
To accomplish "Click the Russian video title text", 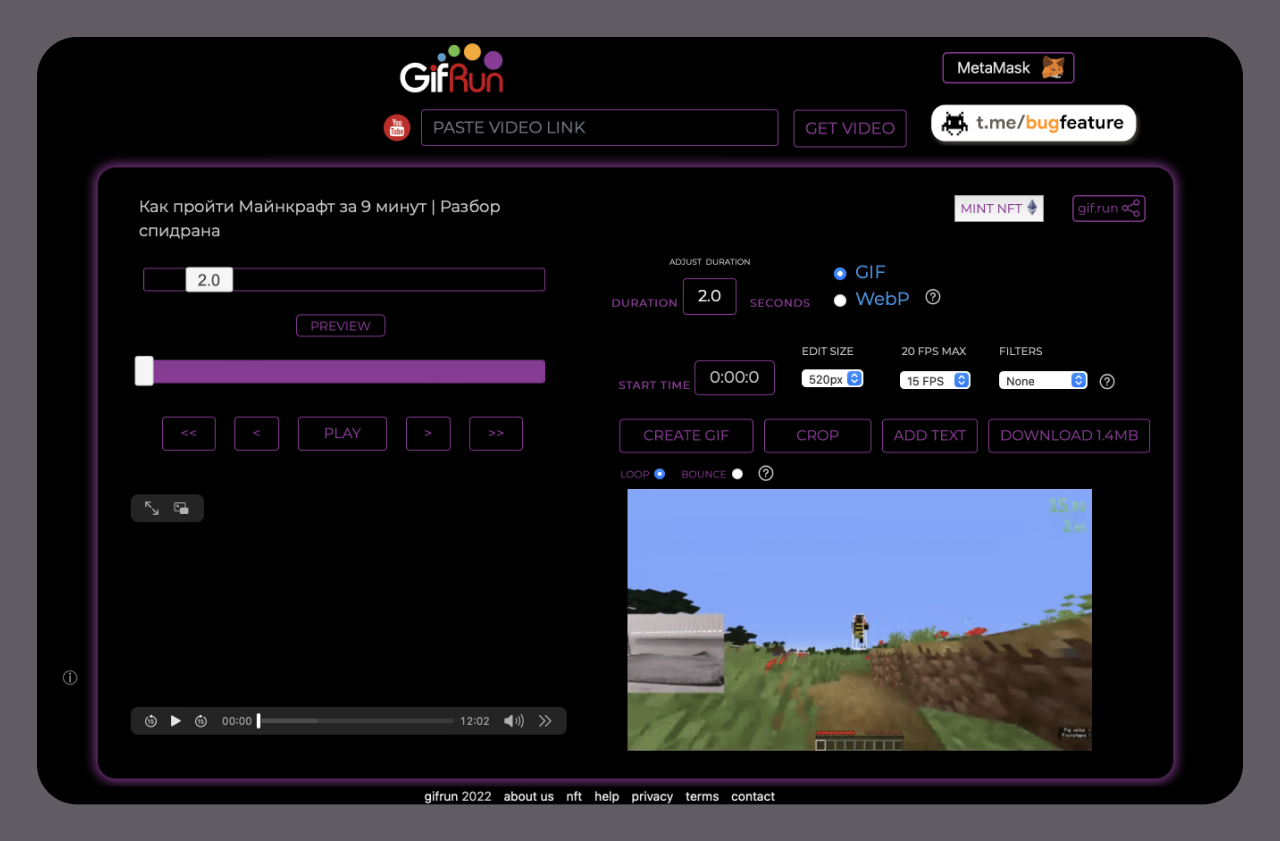I will pos(320,219).
